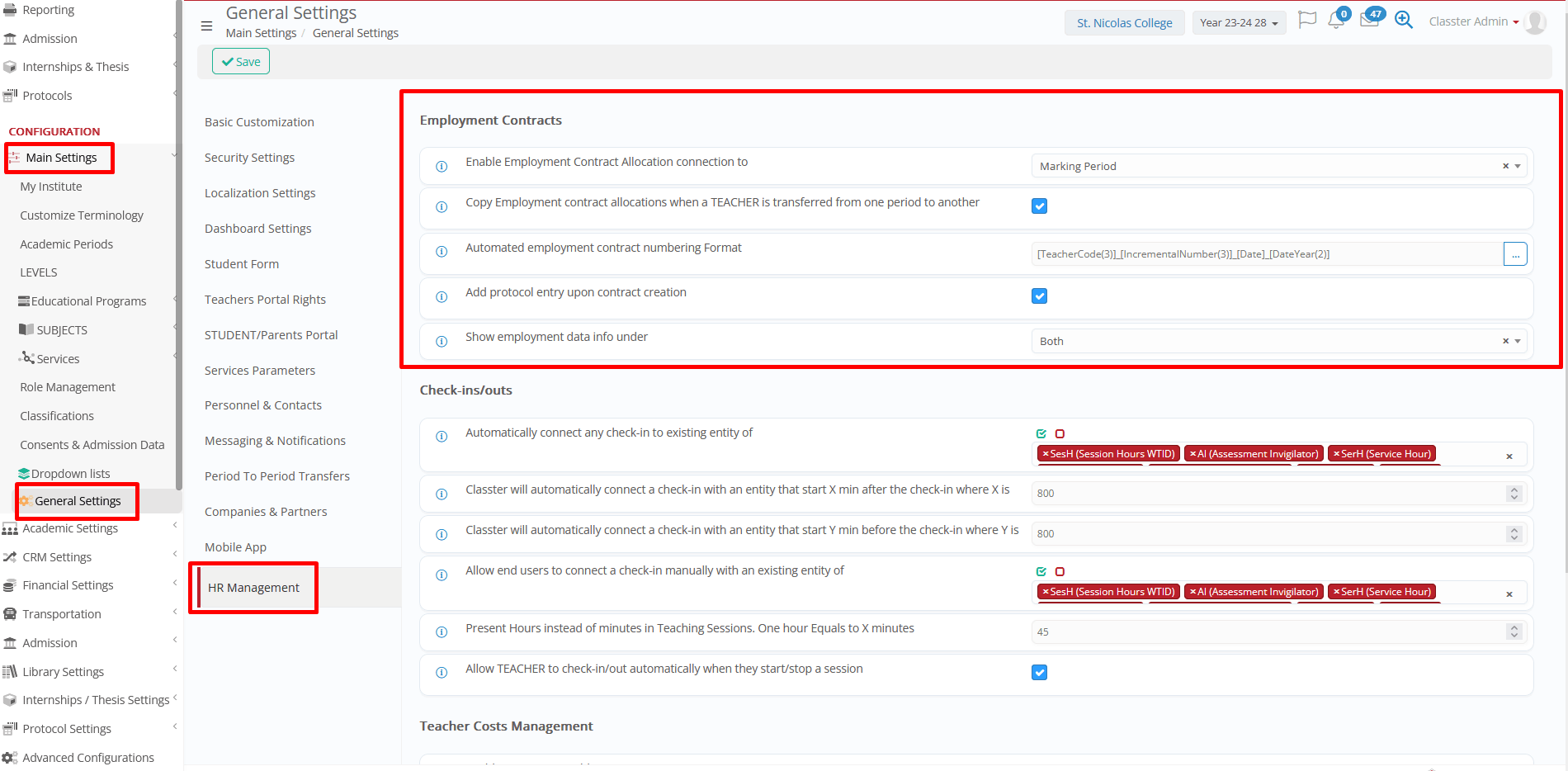Image resolution: width=1568 pixels, height=771 pixels.
Task: Open Academic Settings in sidebar
Action: [70, 528]
